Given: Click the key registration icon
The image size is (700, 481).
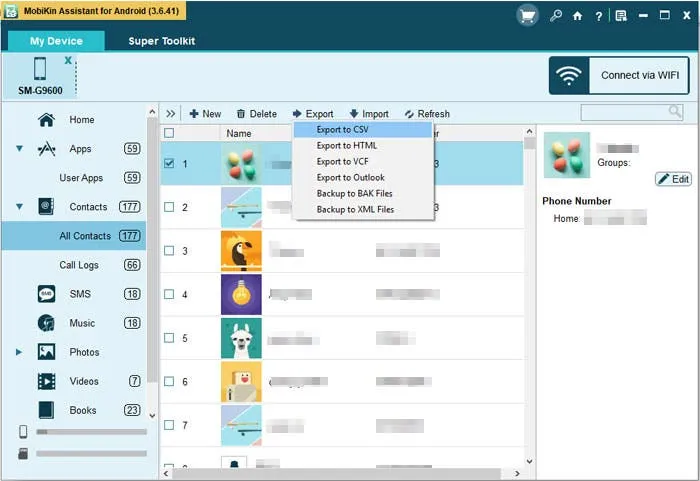Looking at the screenshot, I should (x=556, y=16).
